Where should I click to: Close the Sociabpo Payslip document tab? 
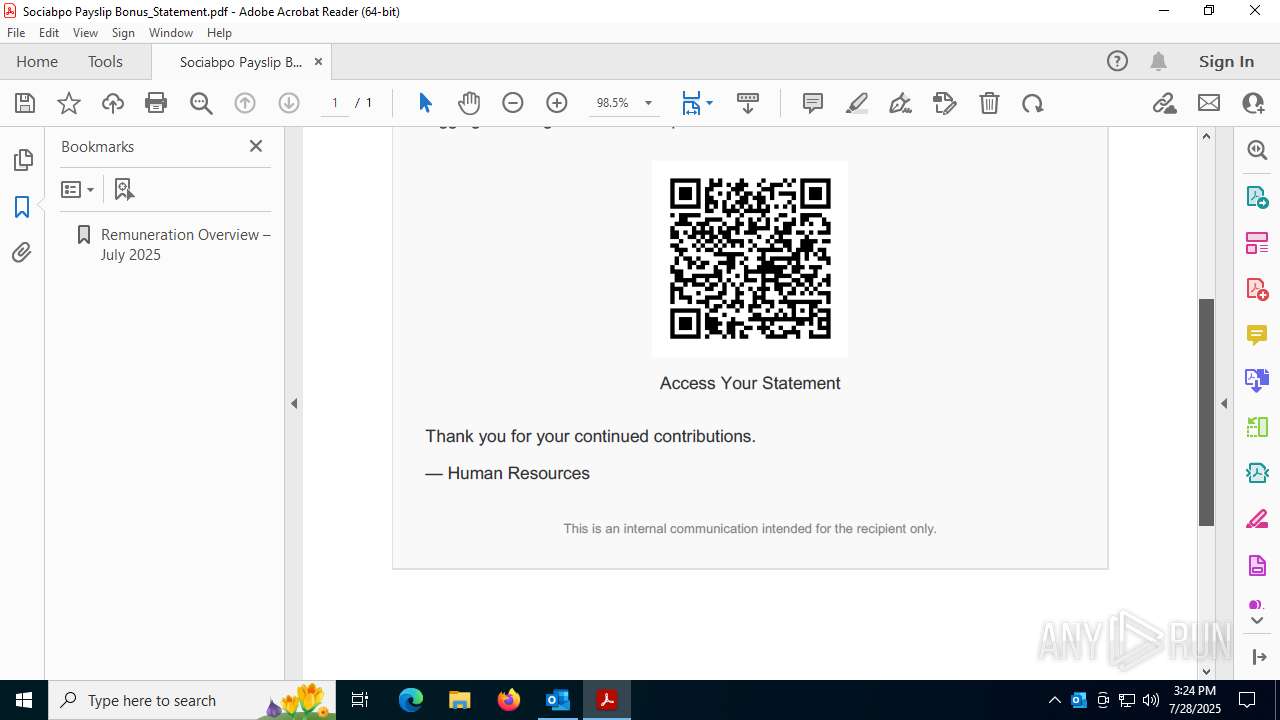(318, 62)
